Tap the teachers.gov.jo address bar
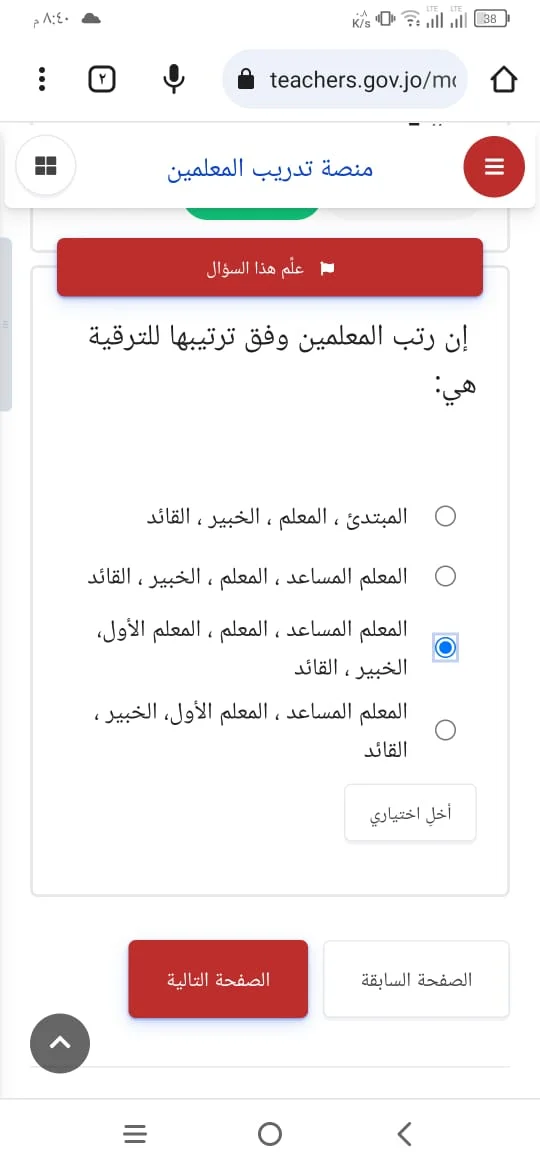 tap(345, 79)
